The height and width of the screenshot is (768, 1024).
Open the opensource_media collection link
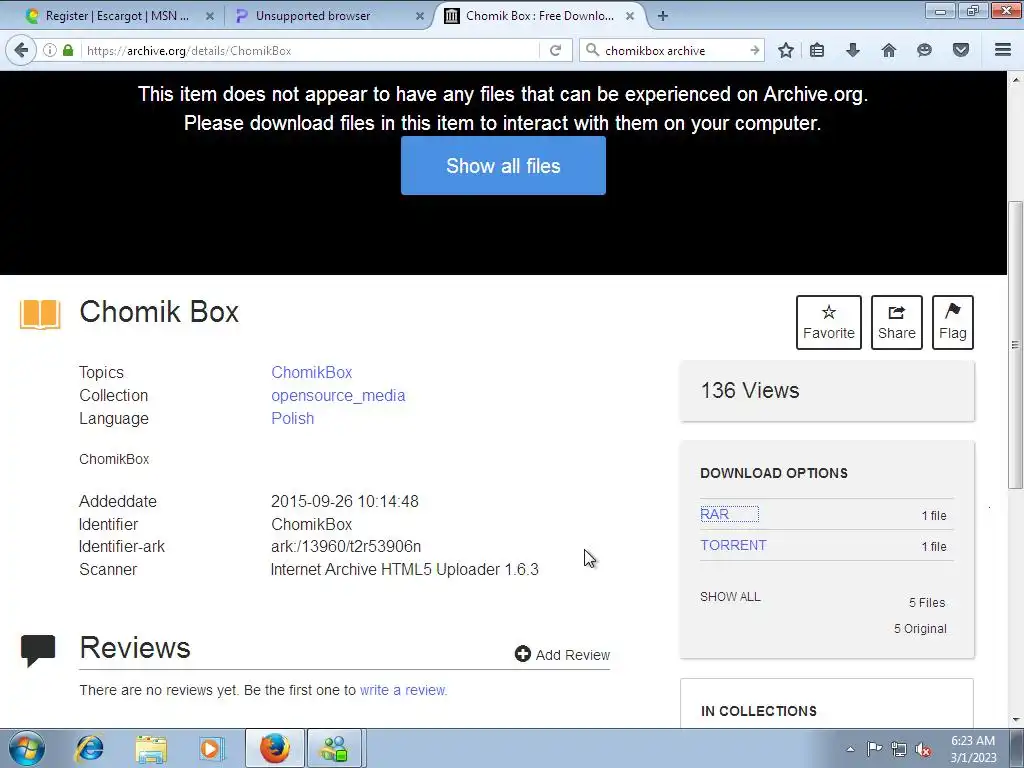pos(338,395)
